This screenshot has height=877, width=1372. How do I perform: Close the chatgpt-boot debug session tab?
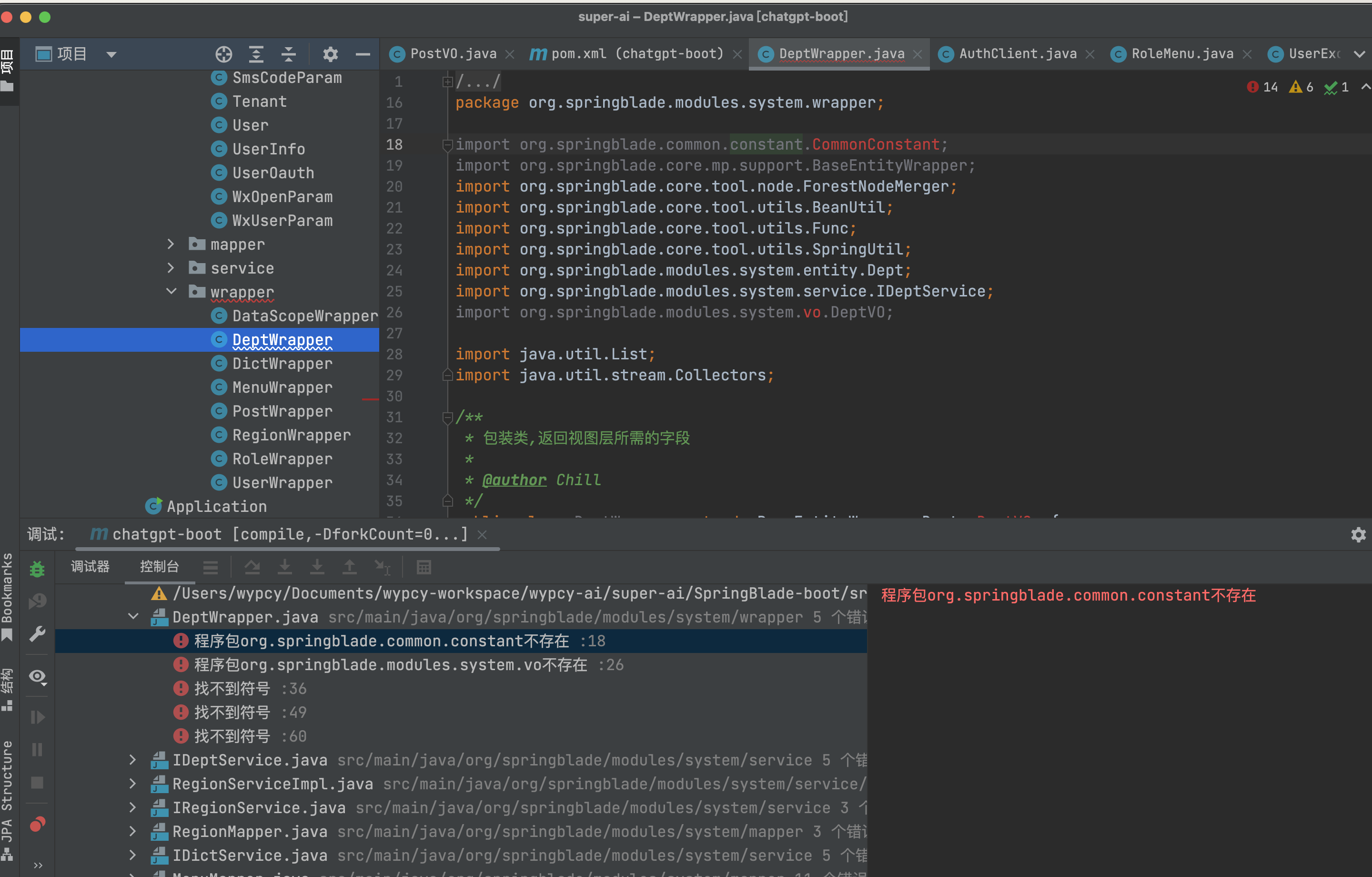point(482,534)
